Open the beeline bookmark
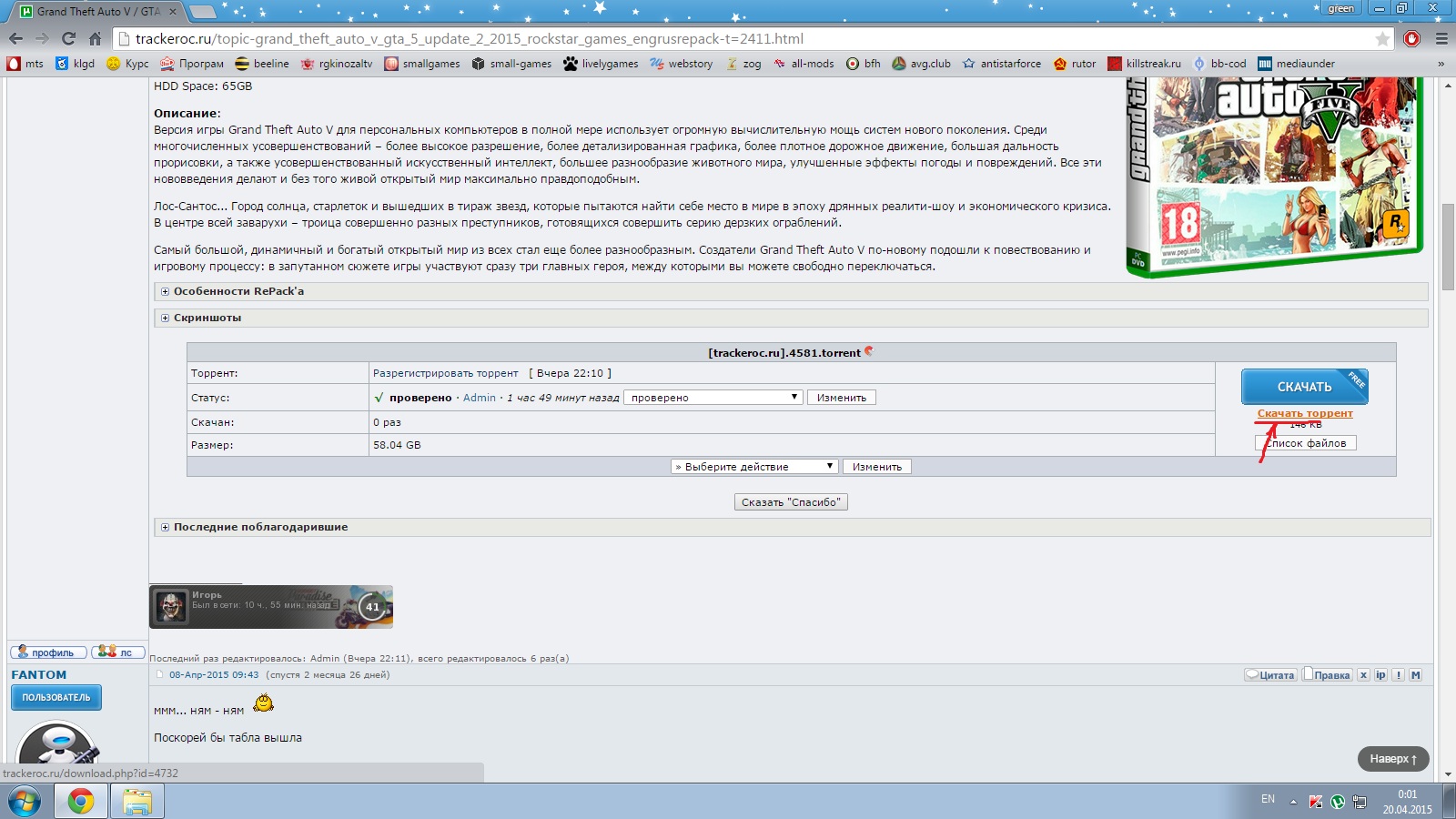The height and width of the screenshot is (819, 1456). pyautogui.click(x=262, y=64)
